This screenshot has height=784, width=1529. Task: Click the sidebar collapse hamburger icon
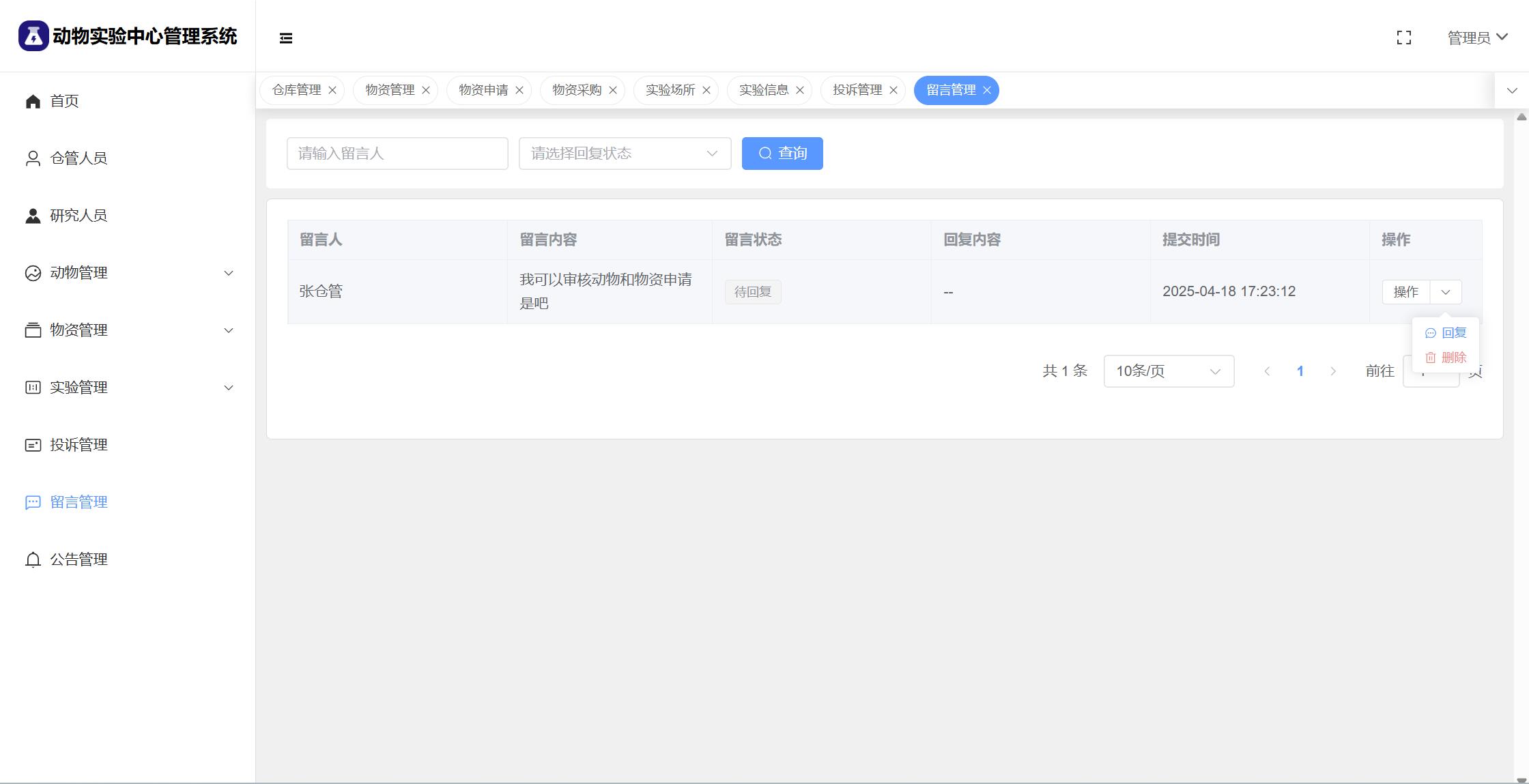tap(286, 38)
